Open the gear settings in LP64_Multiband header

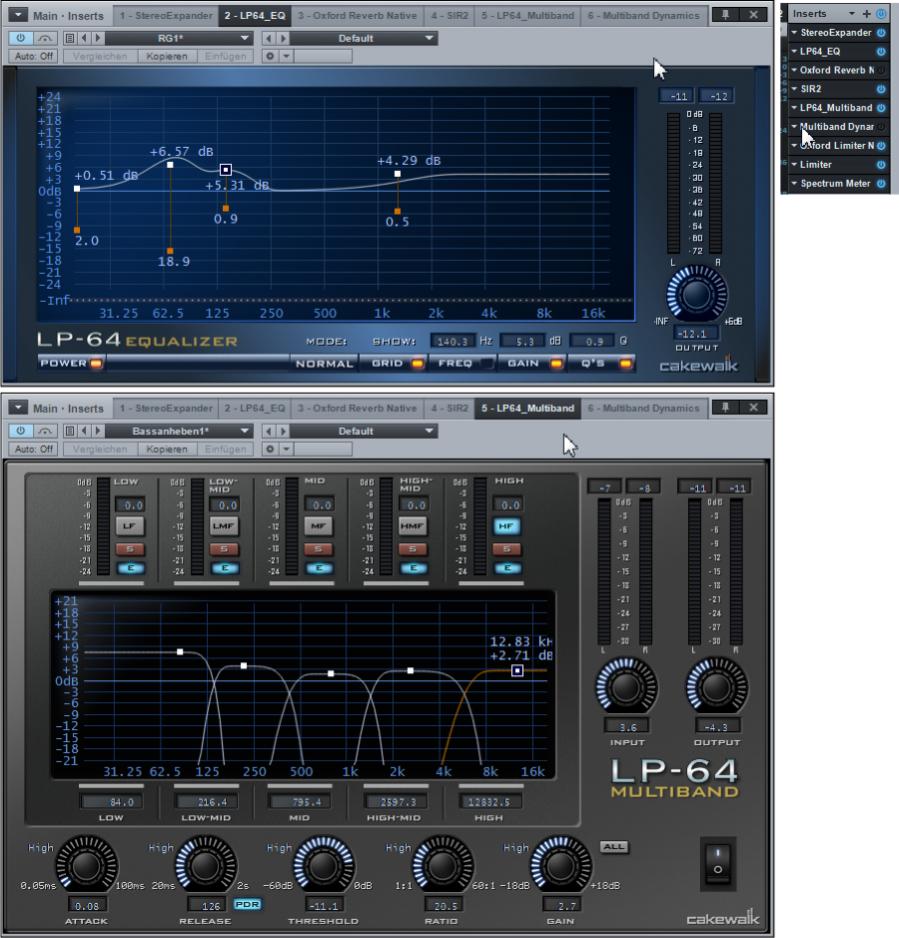pyautogui.click(x=270, y=449)
